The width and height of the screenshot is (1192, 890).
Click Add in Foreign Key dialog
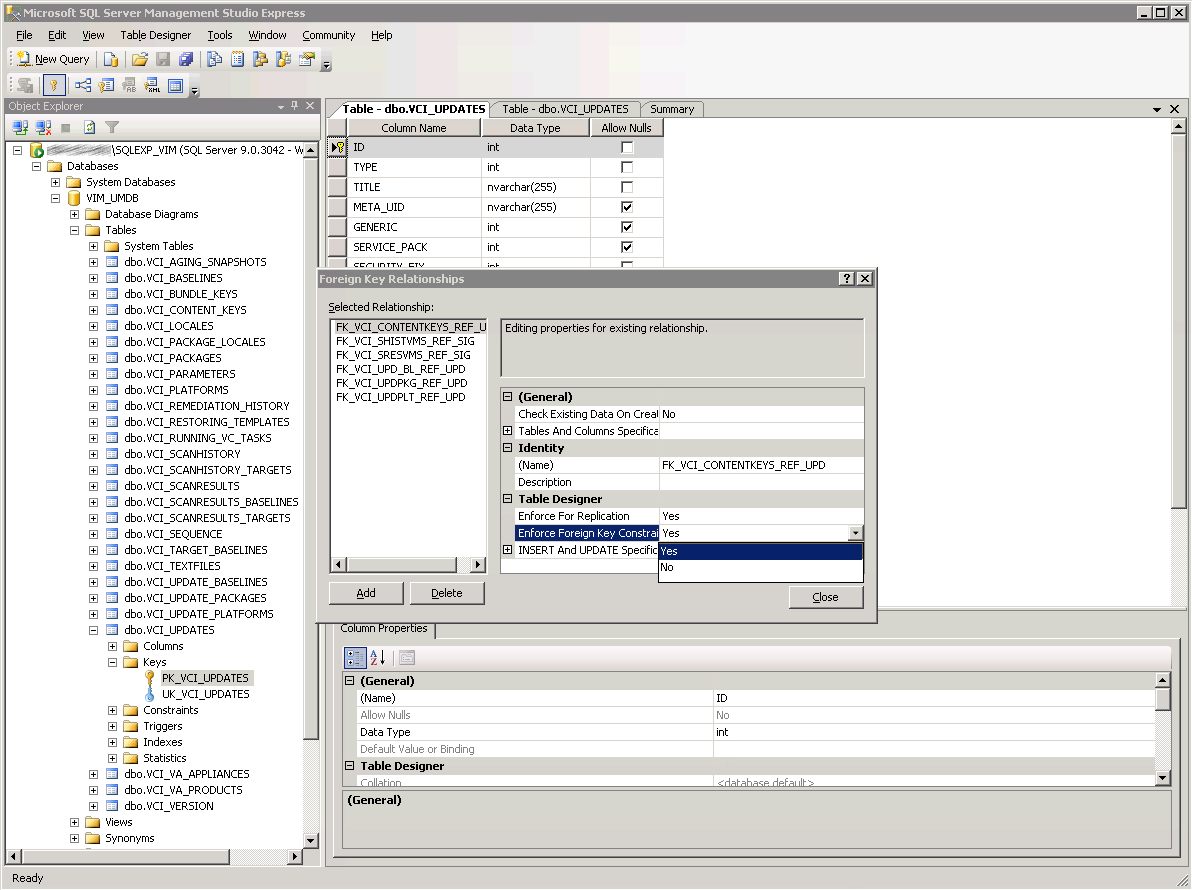point(366,594)
